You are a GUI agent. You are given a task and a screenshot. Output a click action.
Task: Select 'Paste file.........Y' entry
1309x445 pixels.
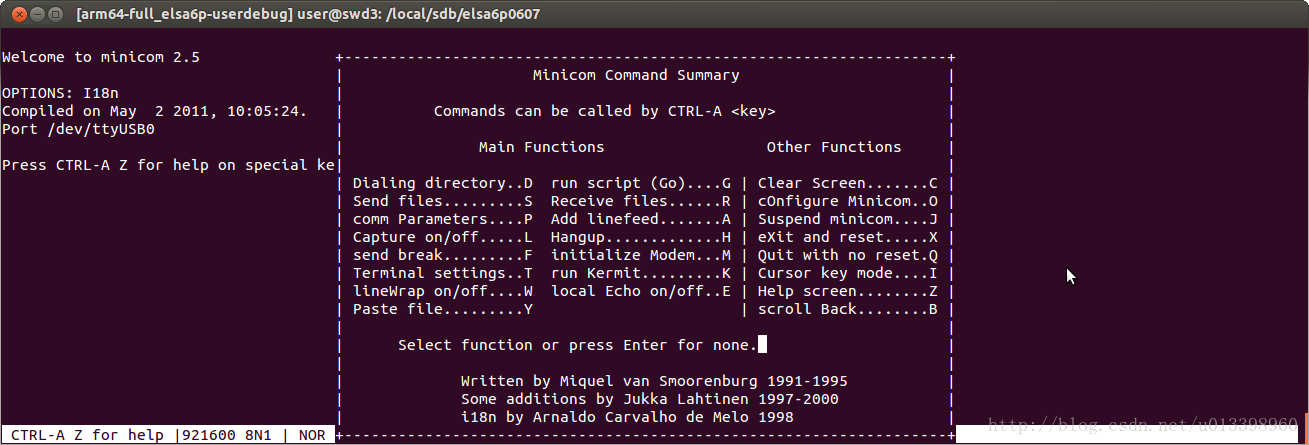click(443, 309)
